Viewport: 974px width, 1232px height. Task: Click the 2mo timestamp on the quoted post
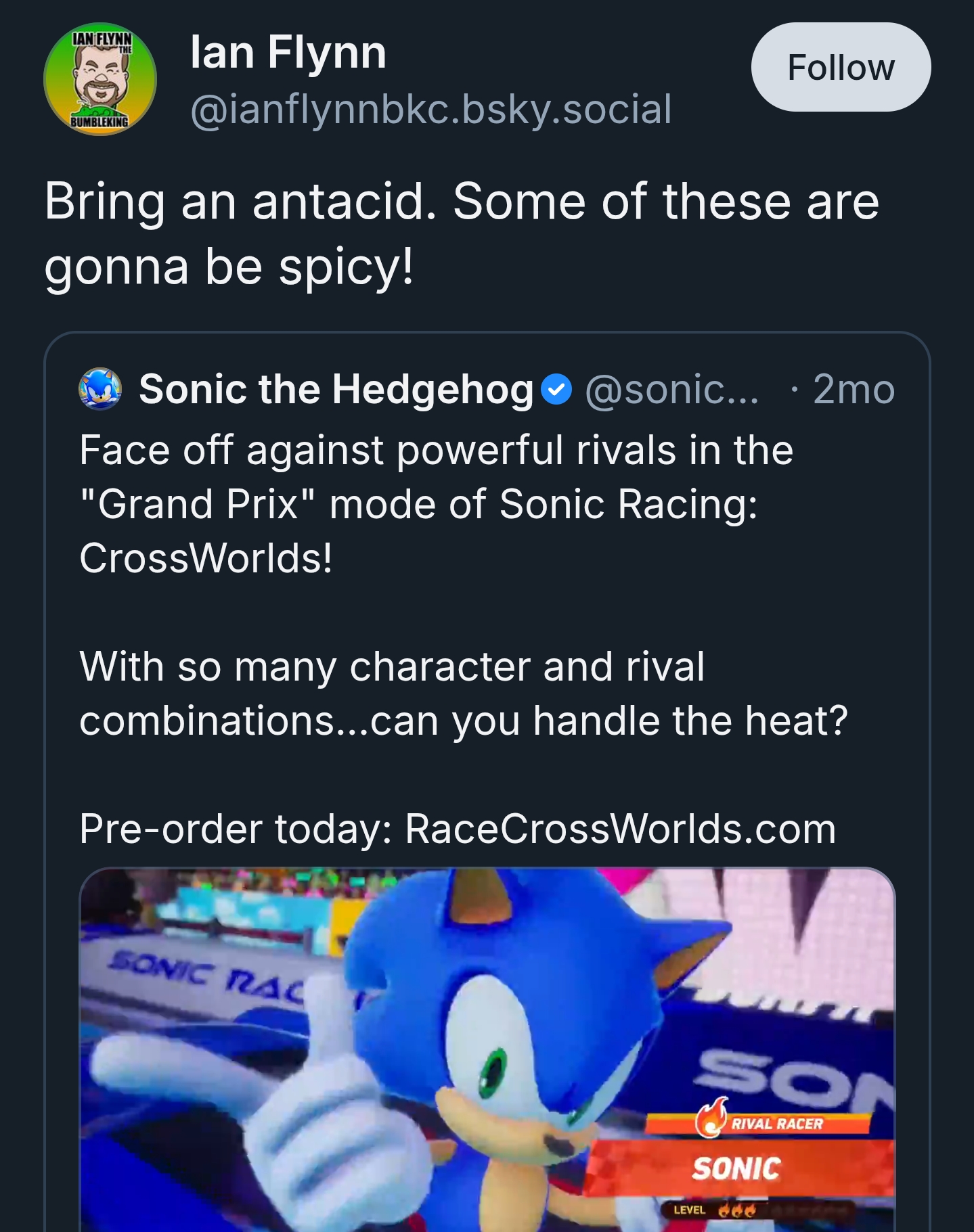coord(854,390)
